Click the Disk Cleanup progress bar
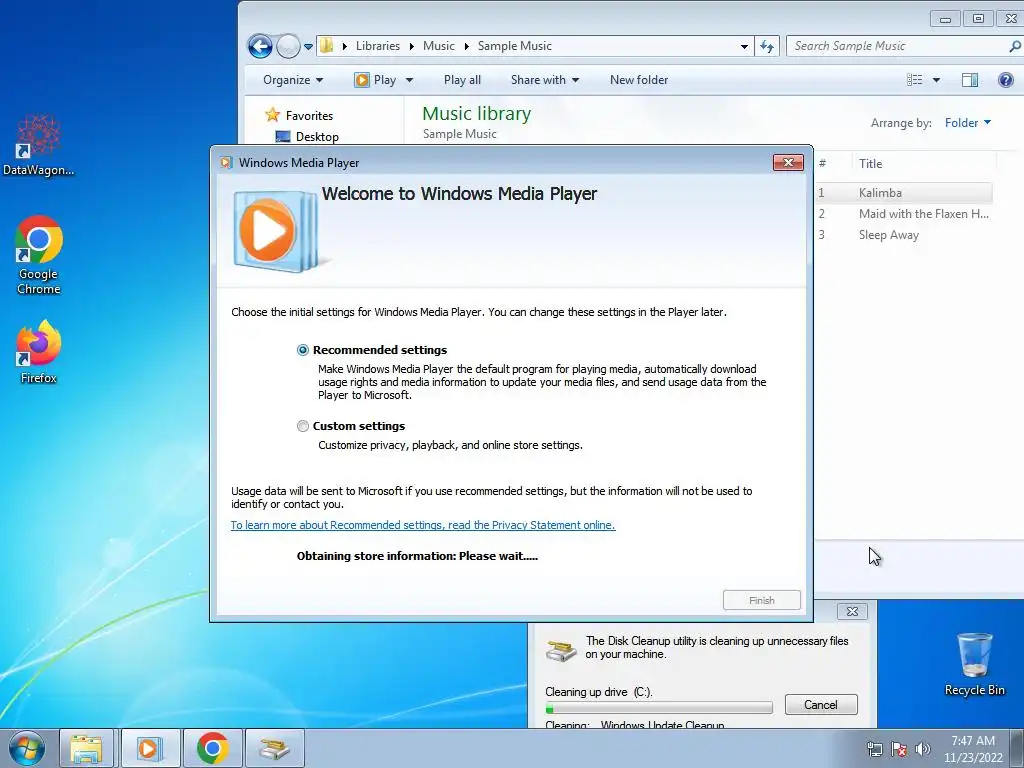The width and height of the screenshot is (1024, 768). pos(659,708)
